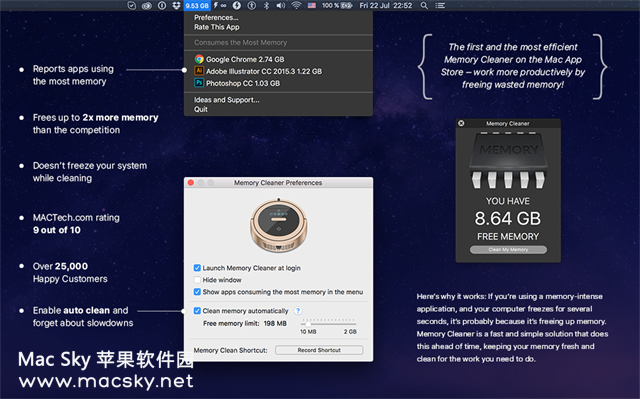Click the 100% battery status icon

(x=337, y=5)
